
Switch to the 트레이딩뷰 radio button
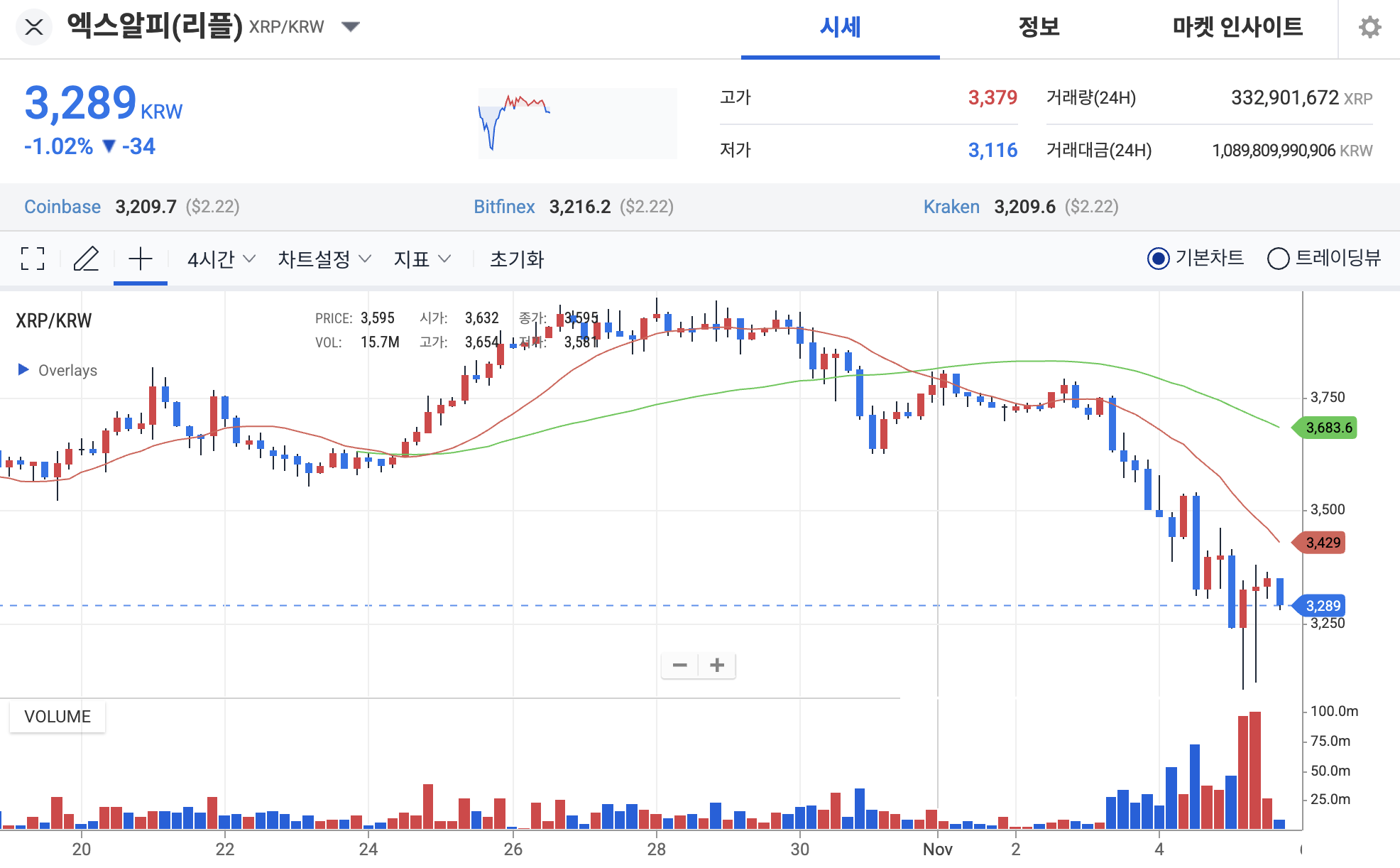coord(1279,259)
